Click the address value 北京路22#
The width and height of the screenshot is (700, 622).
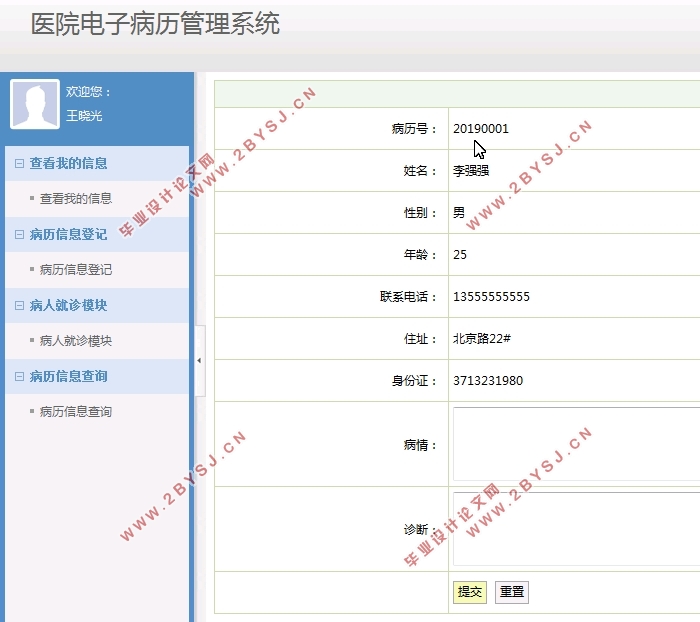482,338
